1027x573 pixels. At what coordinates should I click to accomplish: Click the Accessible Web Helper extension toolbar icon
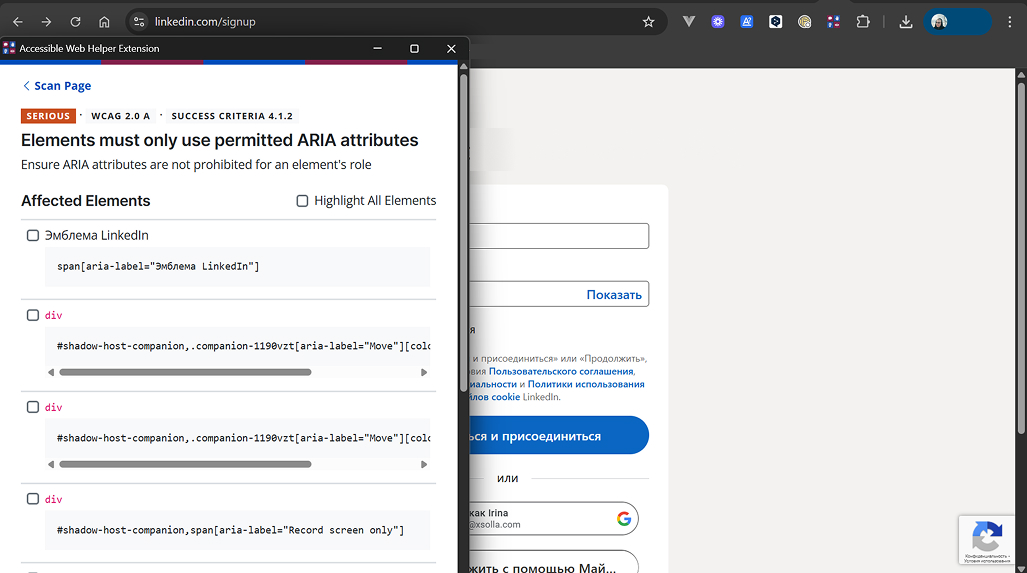point(833,21)
